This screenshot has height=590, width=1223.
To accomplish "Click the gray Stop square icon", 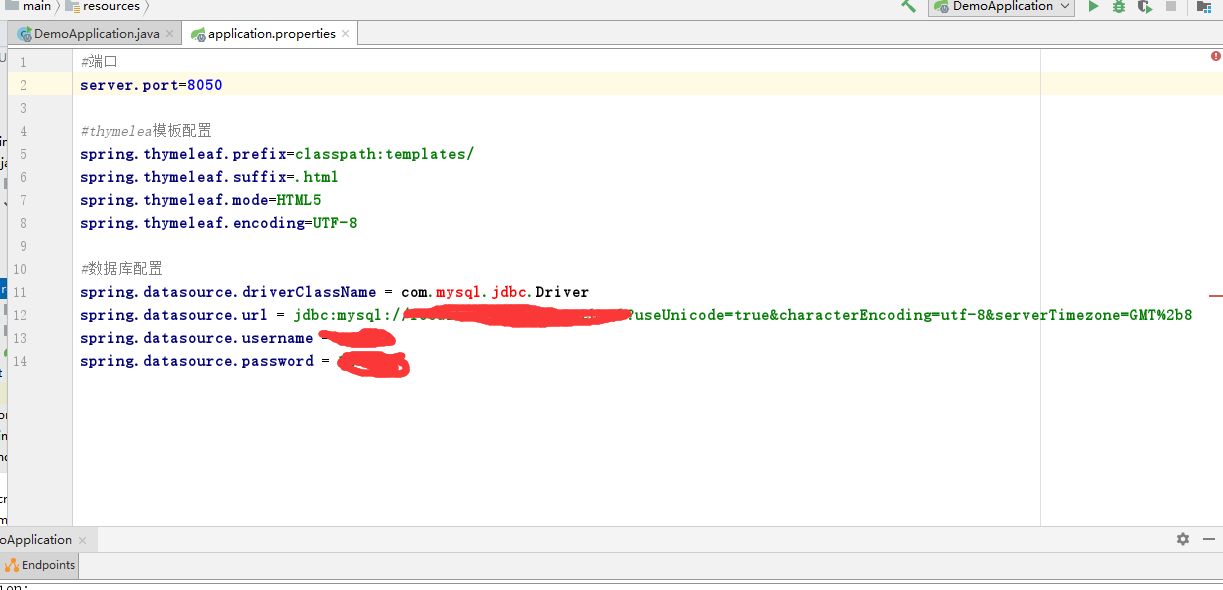I will 1171,7.
